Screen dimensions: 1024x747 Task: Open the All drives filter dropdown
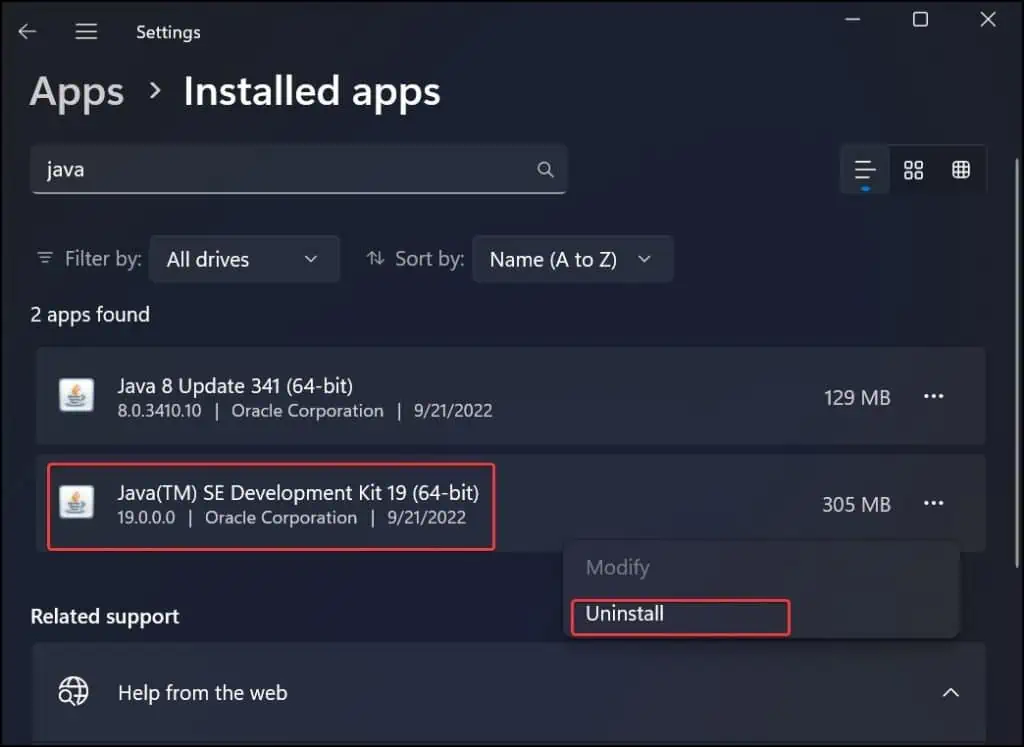pyautogui.click(x=244, y=258)
